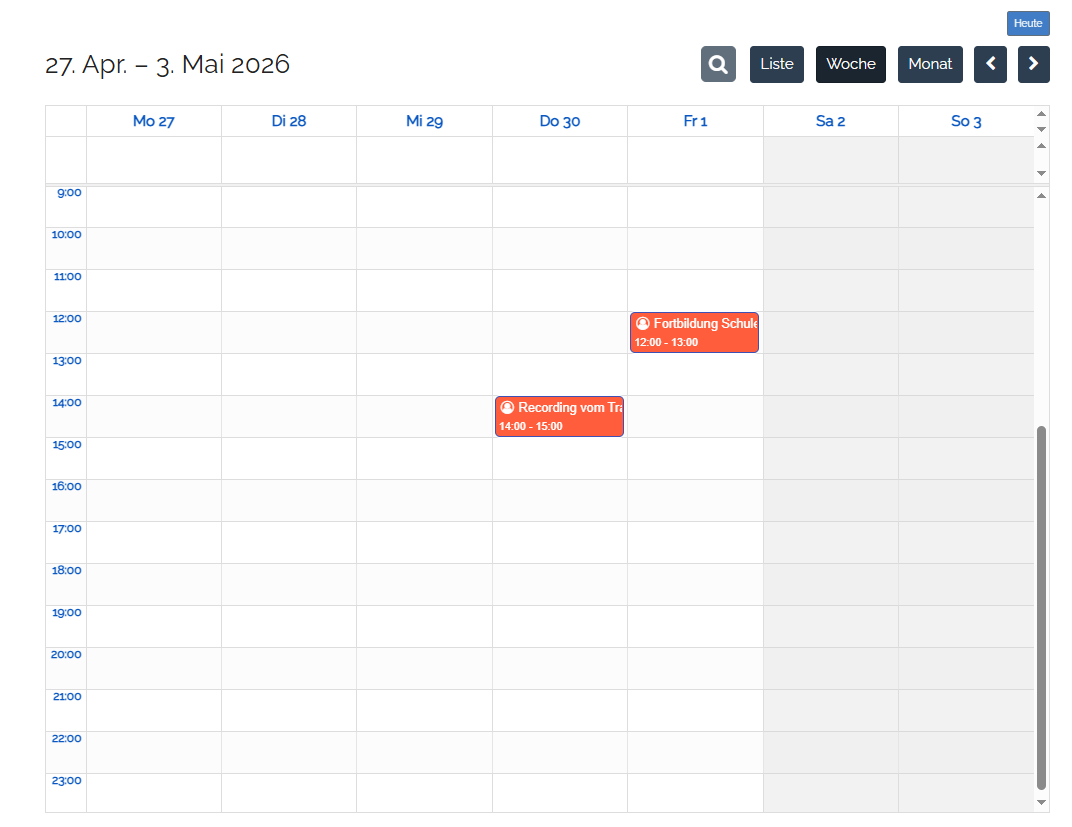Screen dimensions: 1072x827
Task: Open the Do 30 day header
Action: pyautogui.click(x=560, y=121)
